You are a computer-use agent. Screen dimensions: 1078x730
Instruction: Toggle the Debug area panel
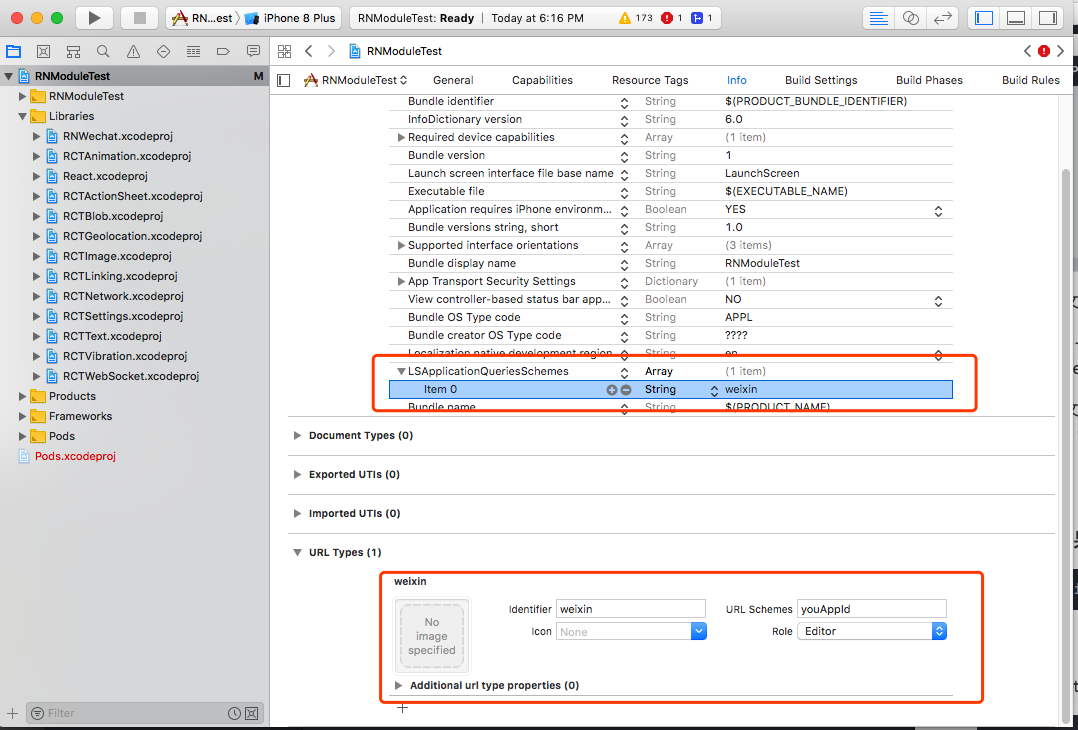1015,18
